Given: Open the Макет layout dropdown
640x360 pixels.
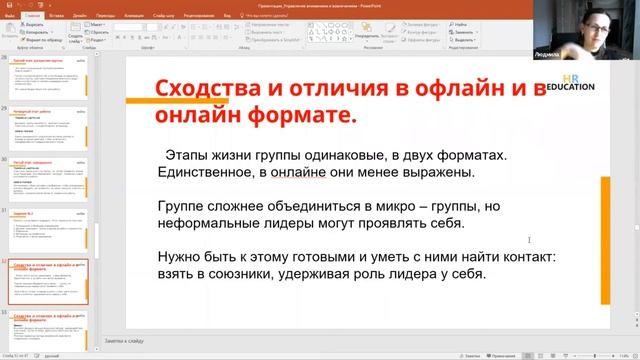Looking at the screenshot, I should tap(96, 24).
